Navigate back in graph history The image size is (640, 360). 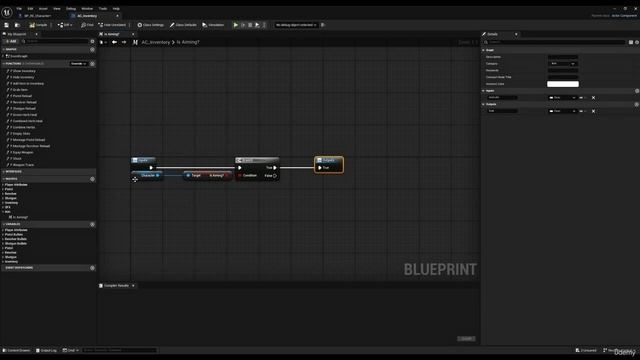(114, 42)
